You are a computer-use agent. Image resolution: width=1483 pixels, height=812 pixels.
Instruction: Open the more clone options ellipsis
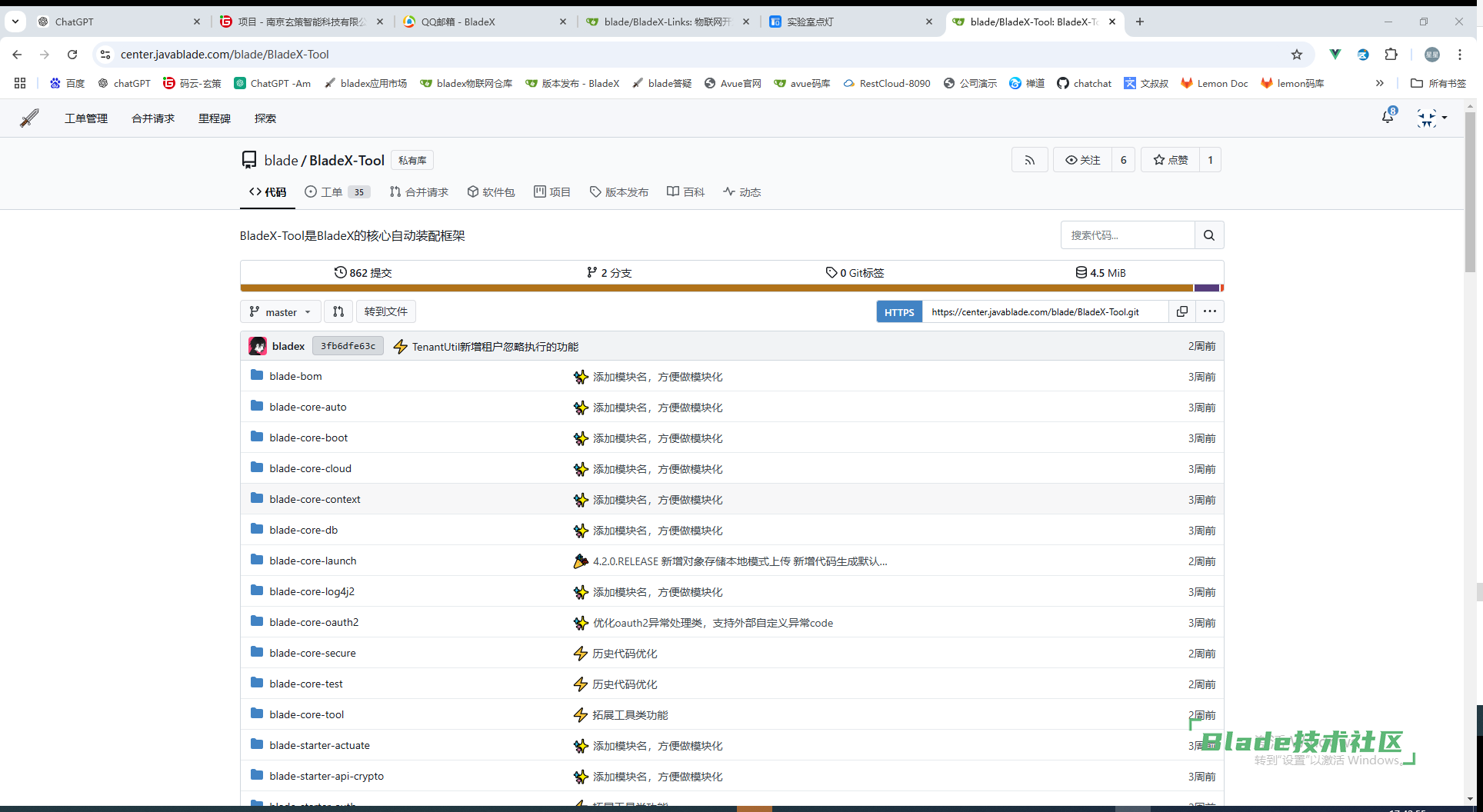[1210, 312]
